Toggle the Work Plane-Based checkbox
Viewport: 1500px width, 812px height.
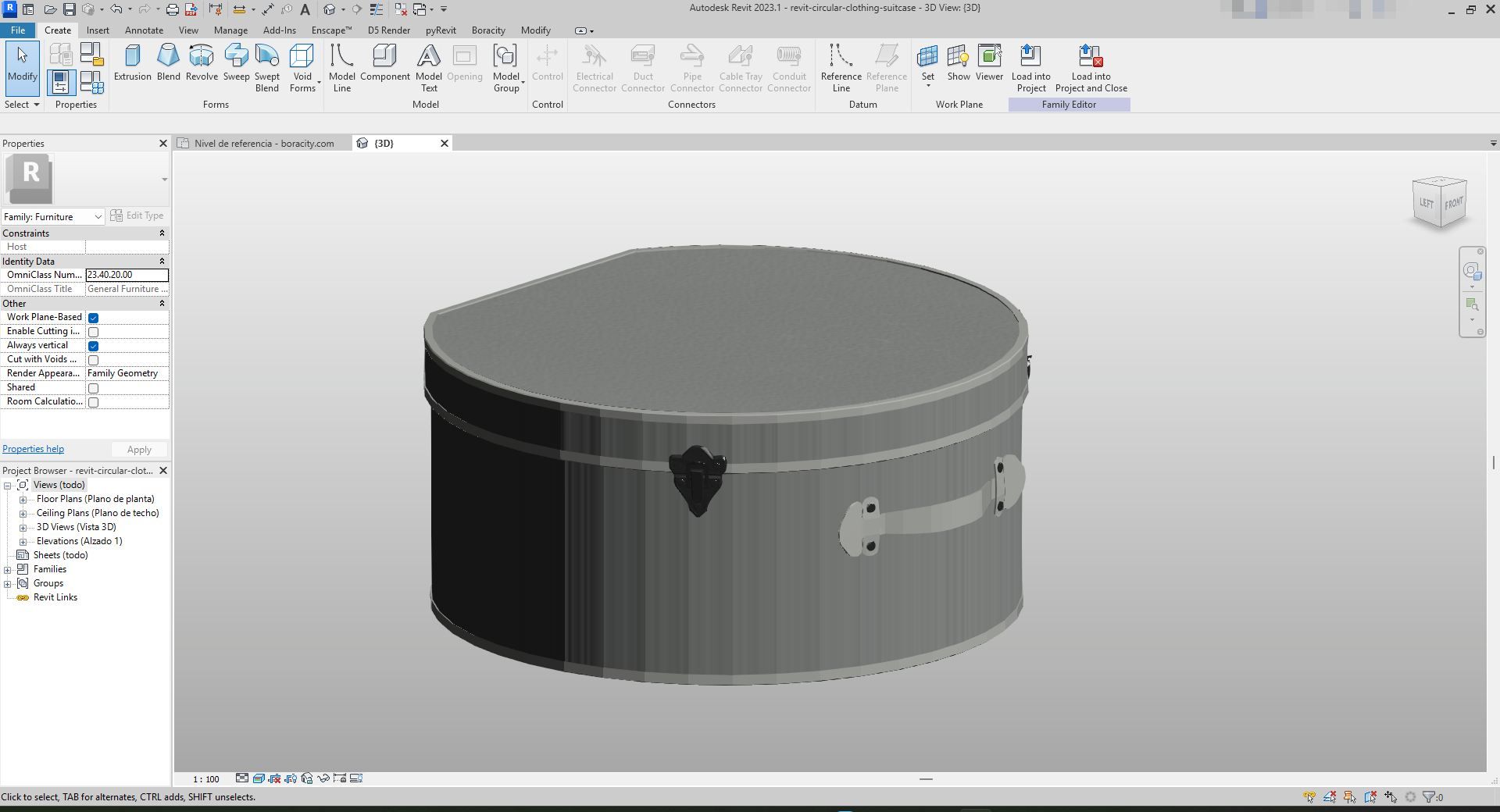click(93, 318)
